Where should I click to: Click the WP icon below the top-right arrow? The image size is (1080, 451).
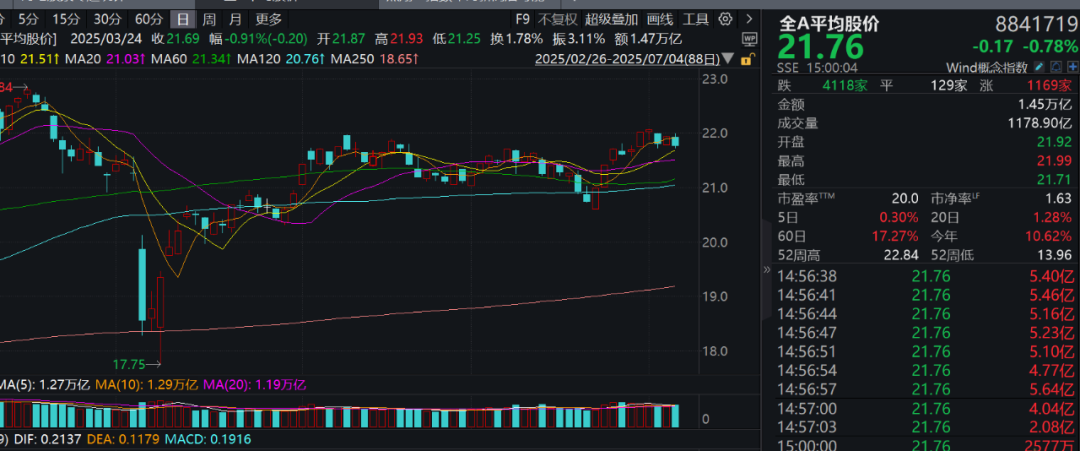pos(750,40)
